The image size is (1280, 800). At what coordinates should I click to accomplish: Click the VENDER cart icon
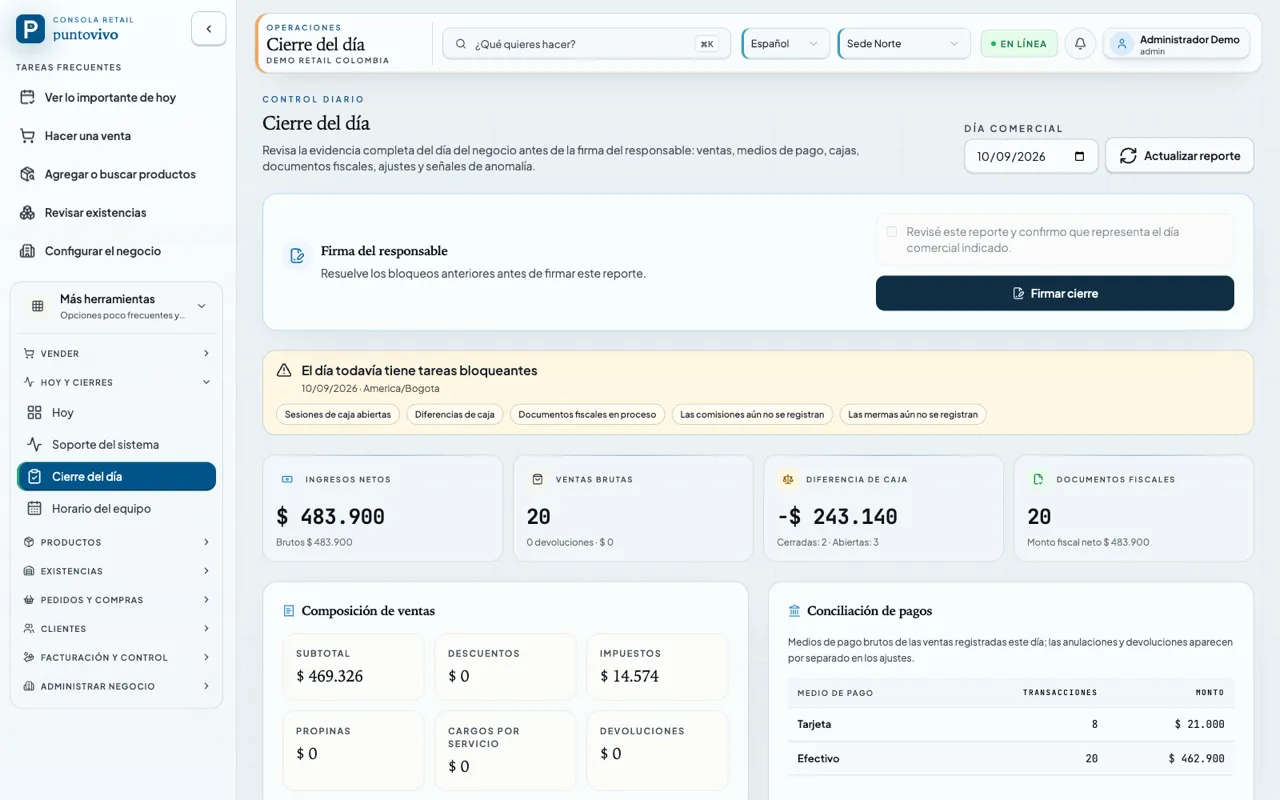click(29, 354)
